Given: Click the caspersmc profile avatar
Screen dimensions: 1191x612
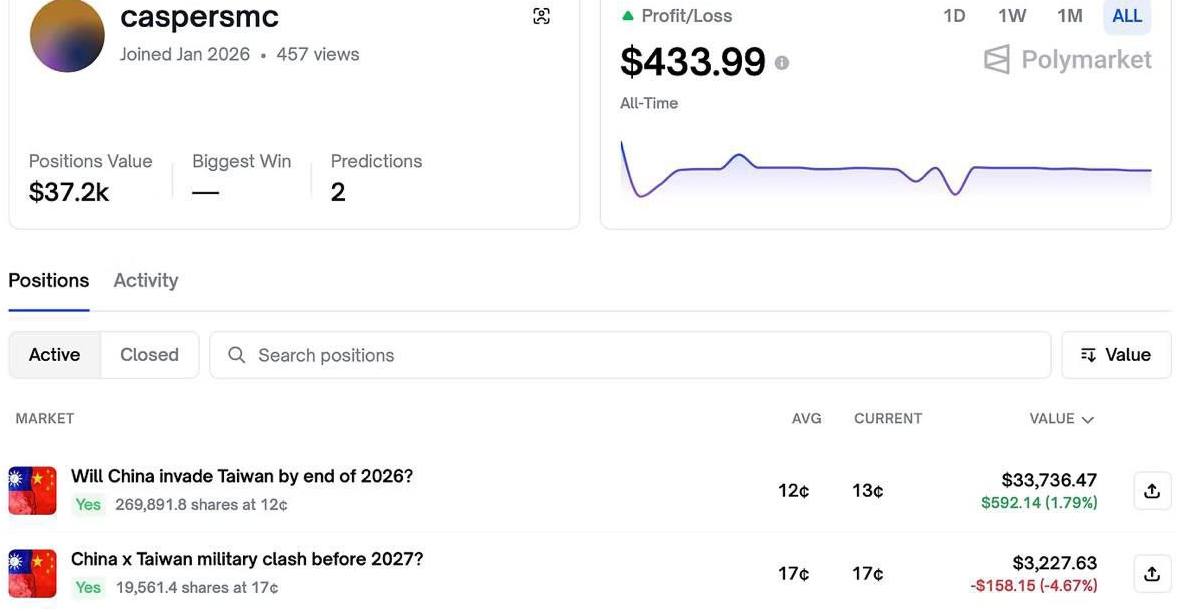Looking at the screenshot, I should point(67,35).
